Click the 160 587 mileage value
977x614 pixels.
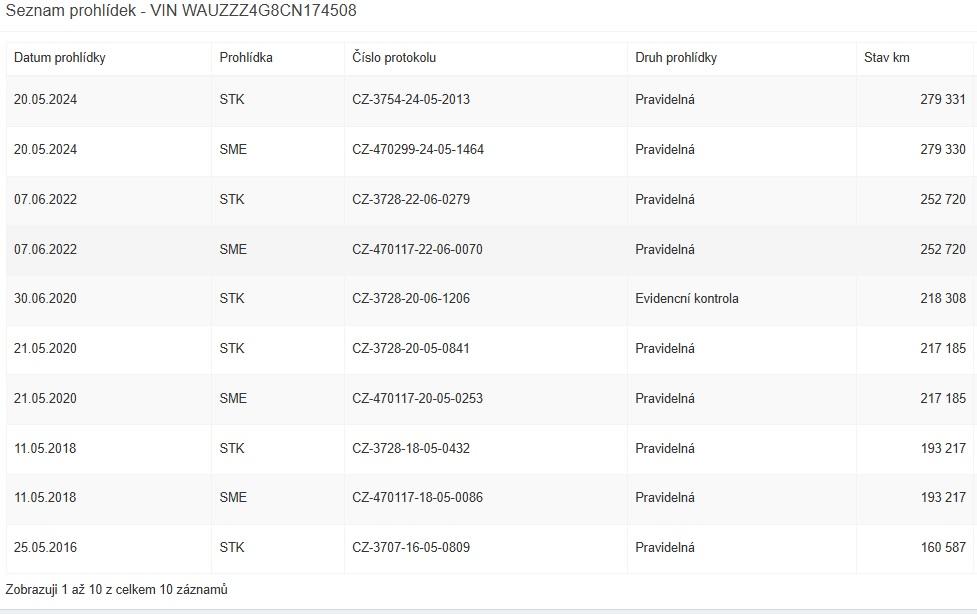(943, 547)
